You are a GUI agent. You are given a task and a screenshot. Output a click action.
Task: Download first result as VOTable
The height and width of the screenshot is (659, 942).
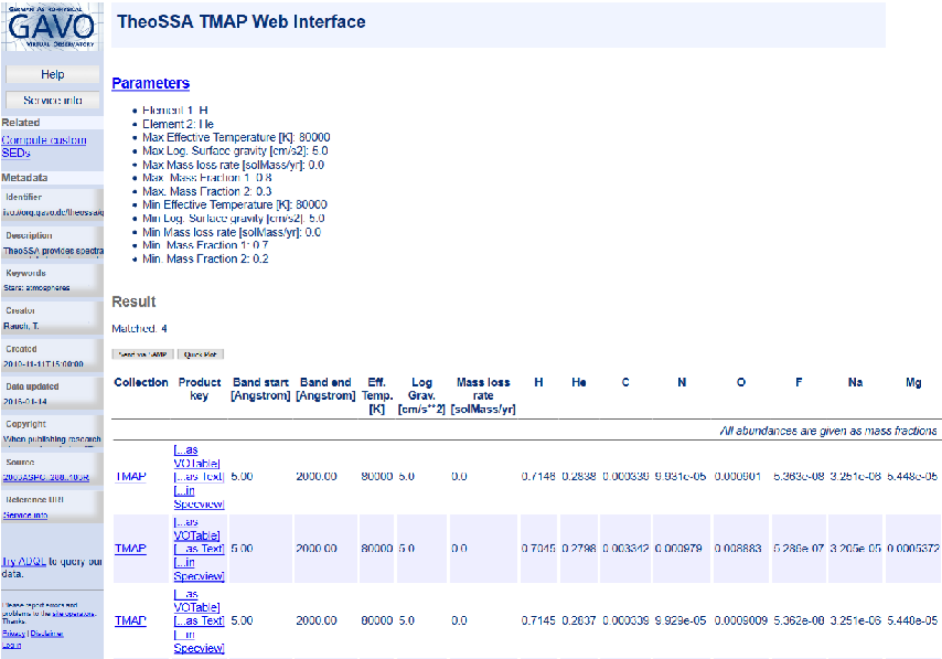pos(198,456)
